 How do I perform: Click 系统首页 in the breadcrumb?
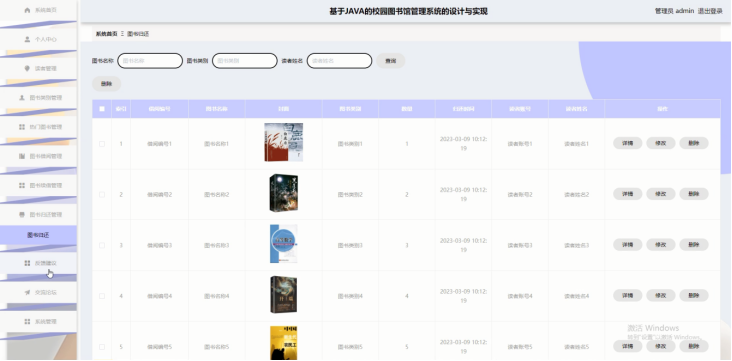[x=106, y=34]
